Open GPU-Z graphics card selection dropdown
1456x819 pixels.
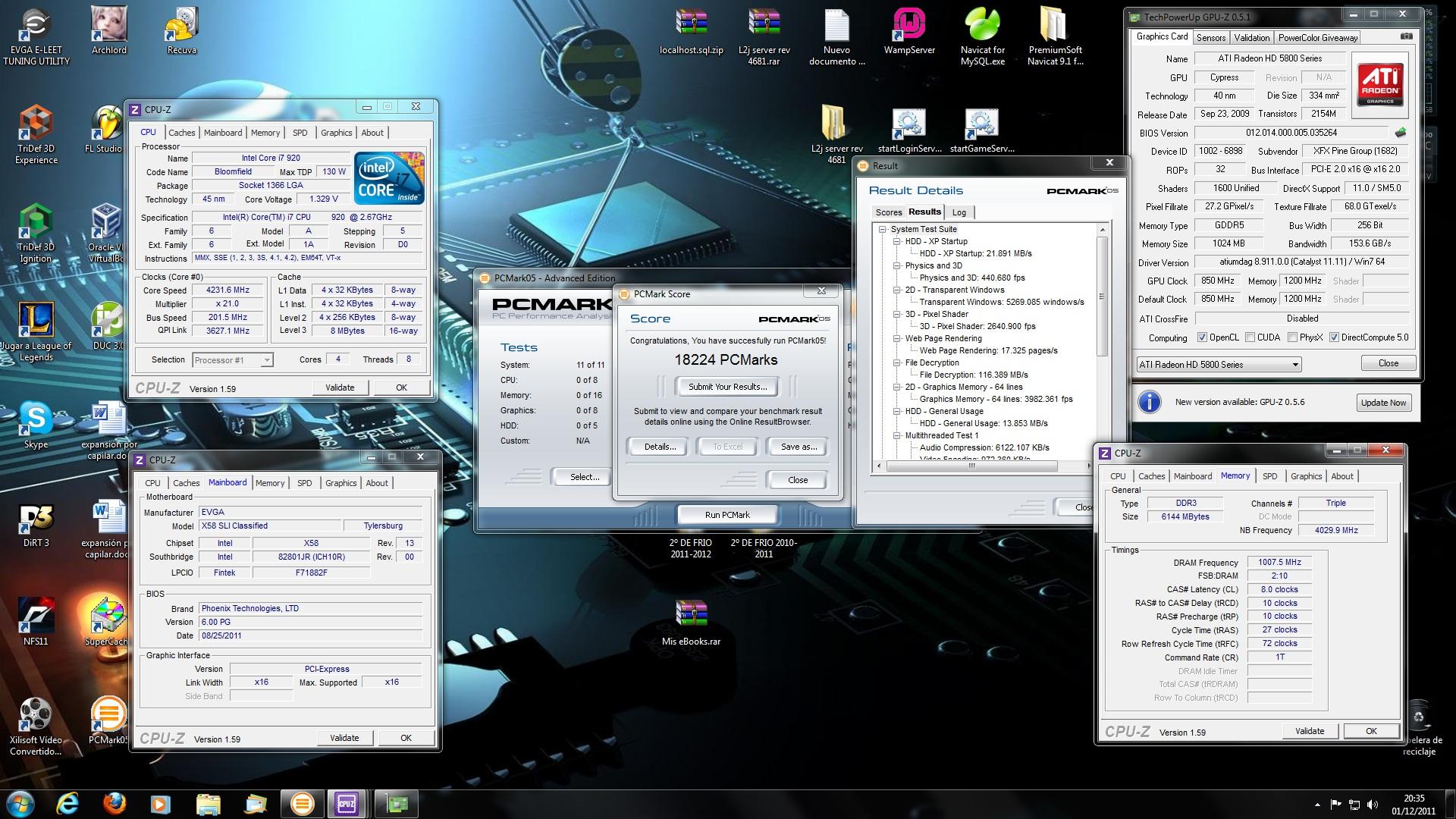tap(1219, 364)
